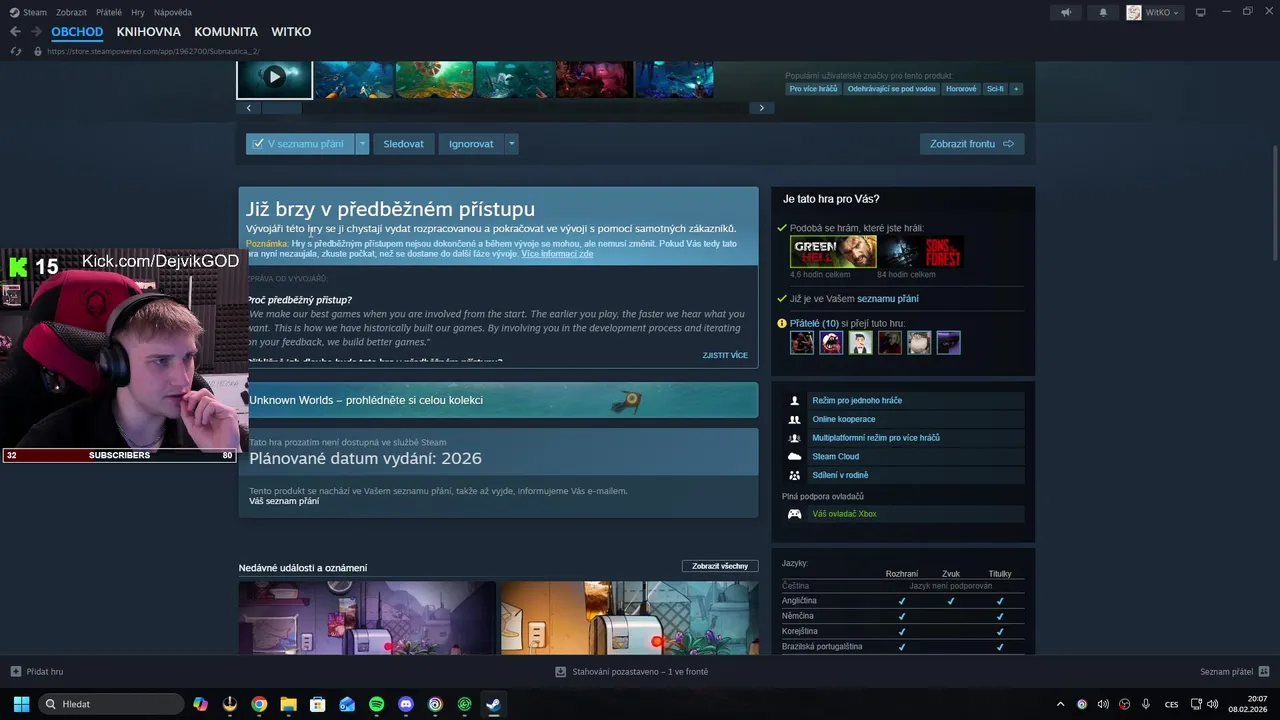Expand tags with plus button
The height and width of the screenshot is (720, 1280).
(x=1016, y=89)
